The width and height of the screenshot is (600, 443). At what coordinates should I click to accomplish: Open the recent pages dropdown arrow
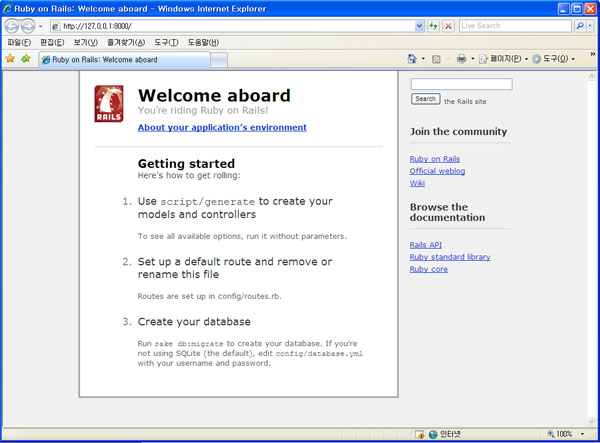tap(40, 26)
